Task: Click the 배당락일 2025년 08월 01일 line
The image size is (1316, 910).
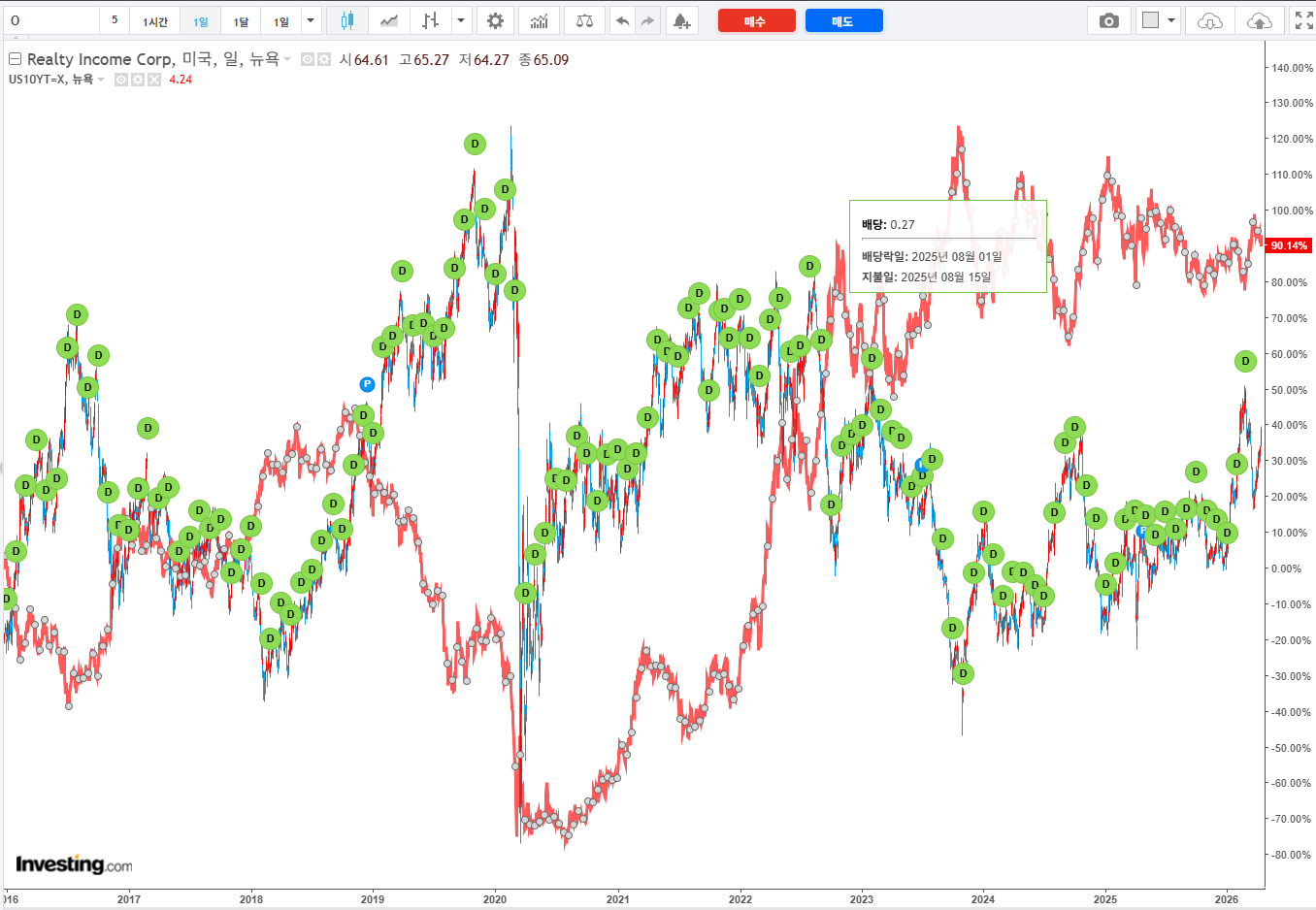Action: pos(932,257)
